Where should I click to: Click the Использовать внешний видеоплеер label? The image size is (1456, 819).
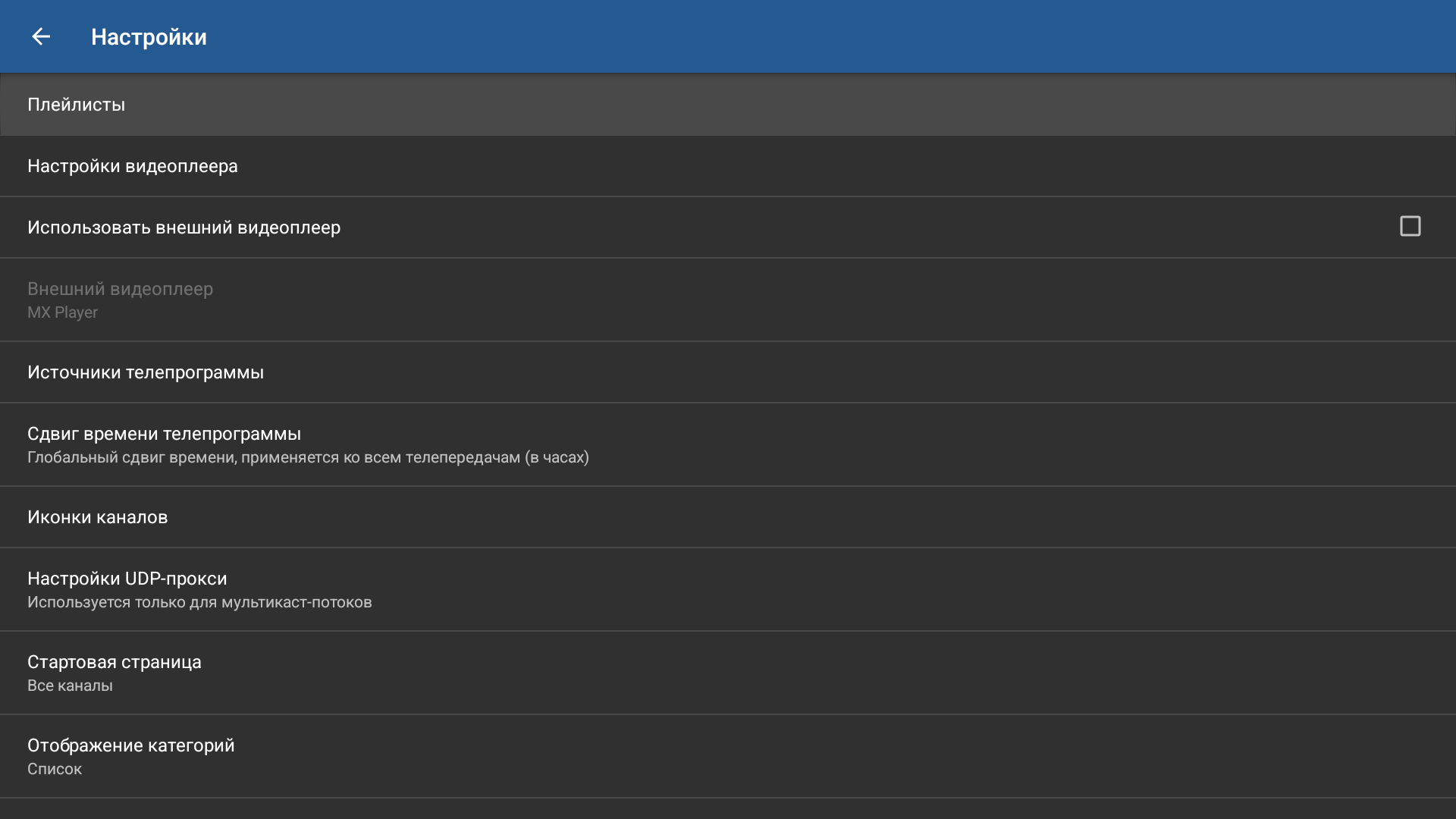[x=184, y=227]
